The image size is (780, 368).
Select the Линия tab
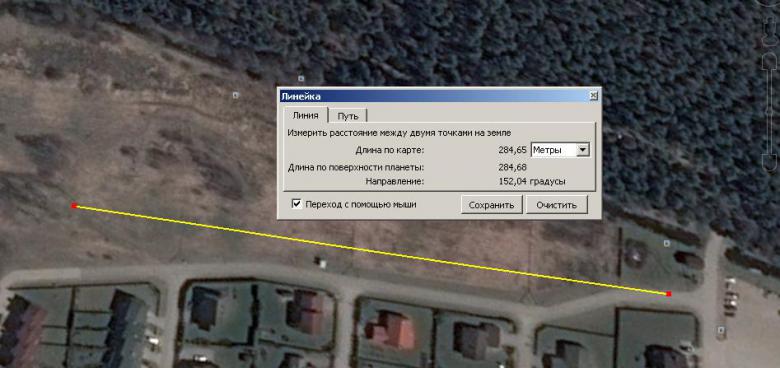[x=305, y=115]
